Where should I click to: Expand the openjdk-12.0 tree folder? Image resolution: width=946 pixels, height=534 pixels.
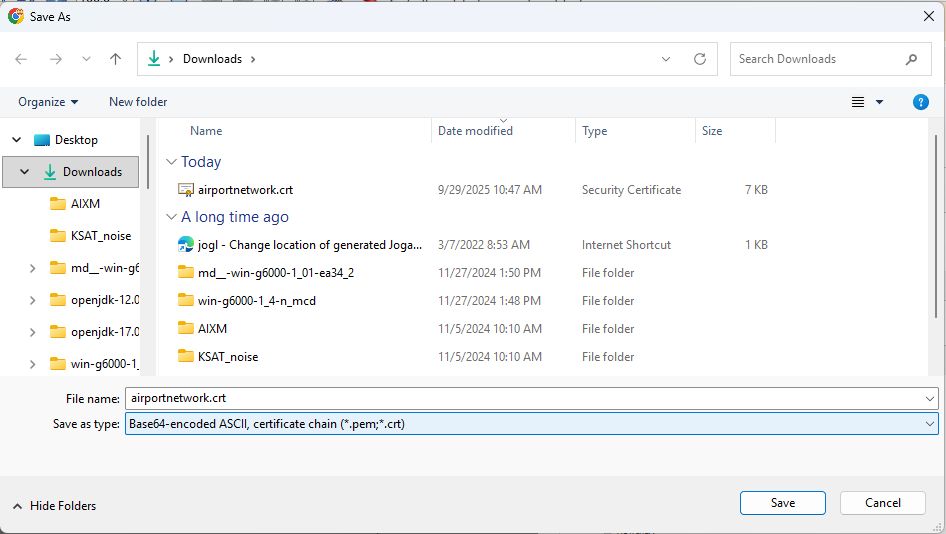(x=33, y=300)
